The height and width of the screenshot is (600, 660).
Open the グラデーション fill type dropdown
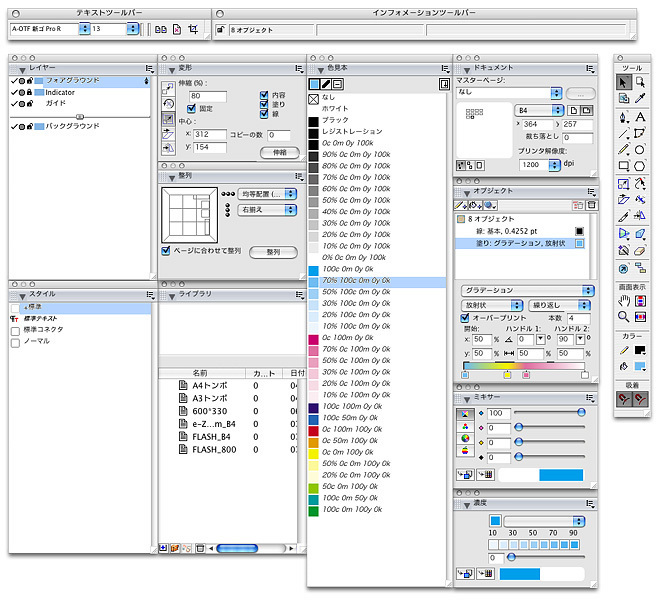point(528,291)
